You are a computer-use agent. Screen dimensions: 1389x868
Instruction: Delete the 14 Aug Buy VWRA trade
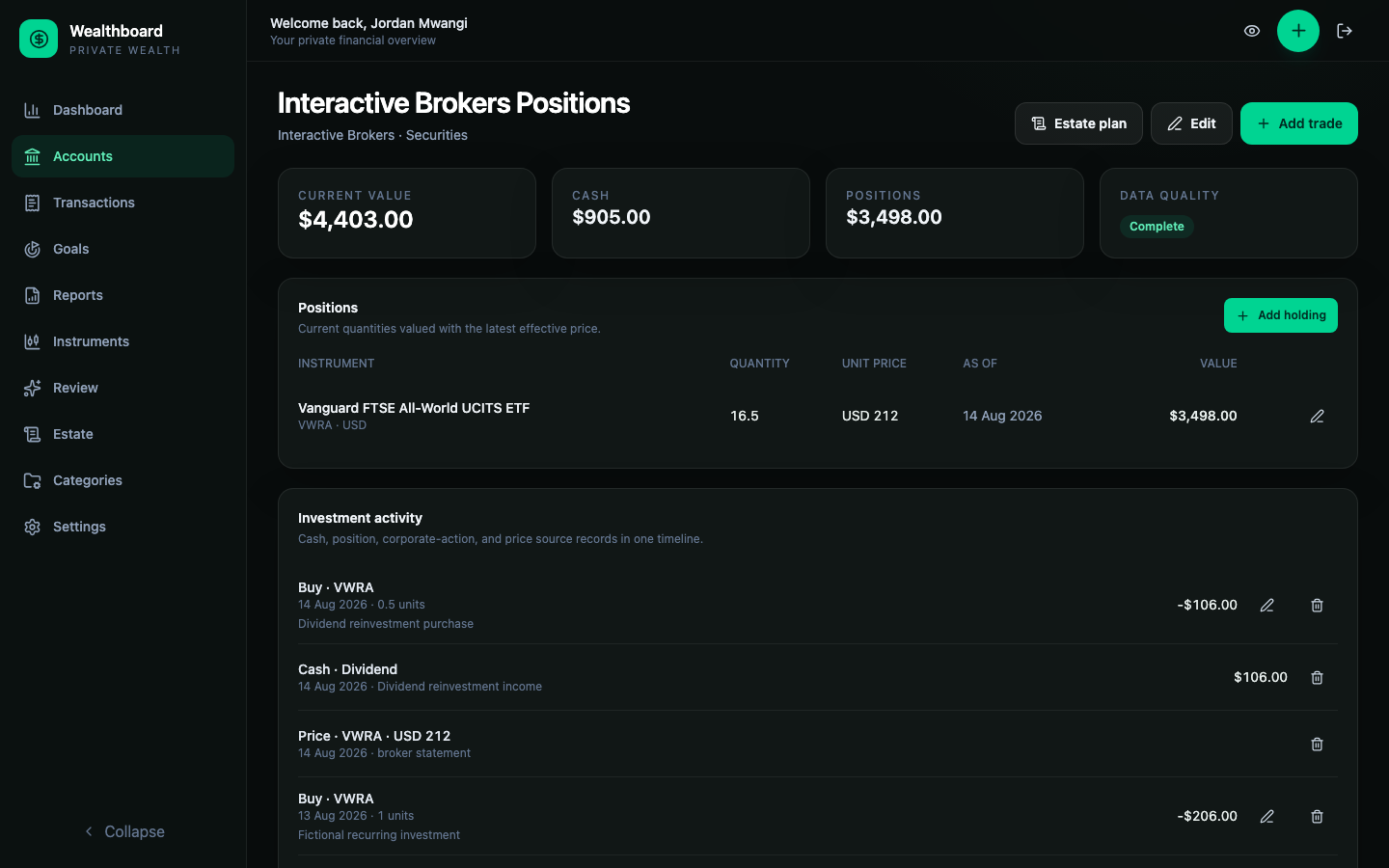click(x=1317, y=605)
